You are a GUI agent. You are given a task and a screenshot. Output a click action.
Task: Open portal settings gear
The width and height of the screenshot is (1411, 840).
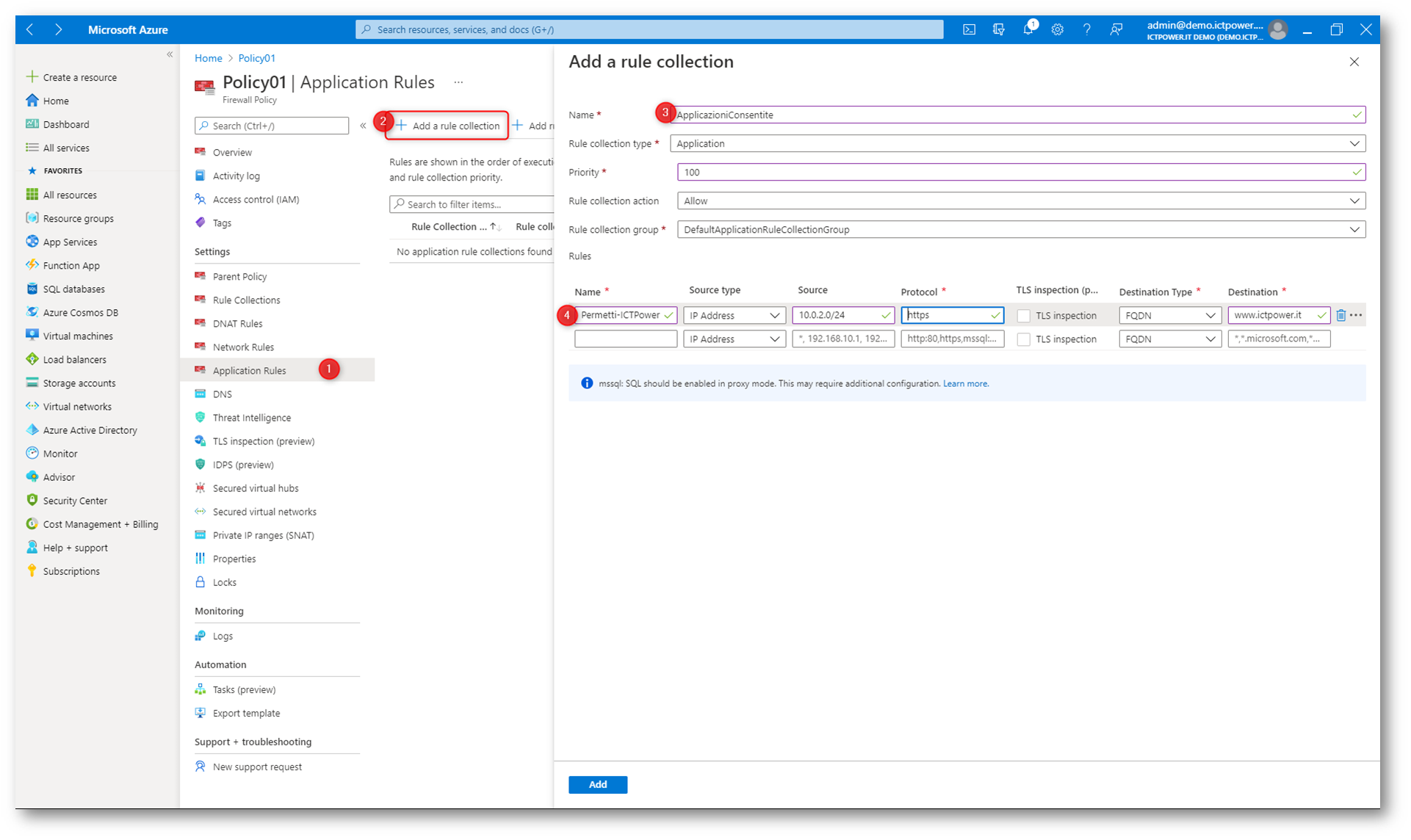point(1057,30)
